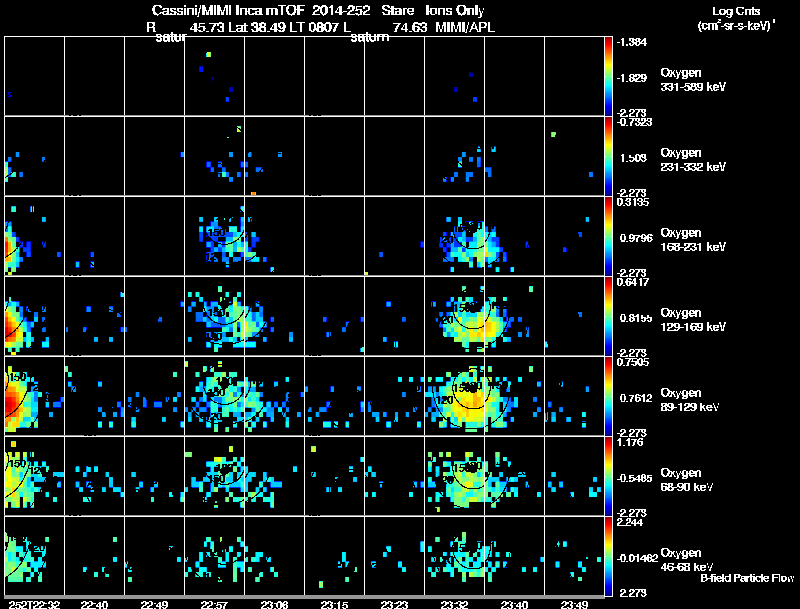Screen dimensions: 800x609
Task: Select the 89-129 keV panel at 22:57
Action: pos(214,396)
